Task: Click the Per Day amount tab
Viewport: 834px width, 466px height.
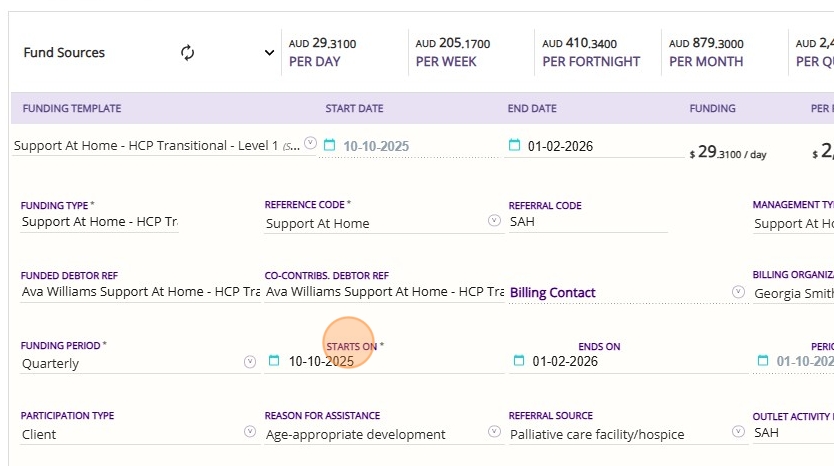Action: [x=322, y=52]
